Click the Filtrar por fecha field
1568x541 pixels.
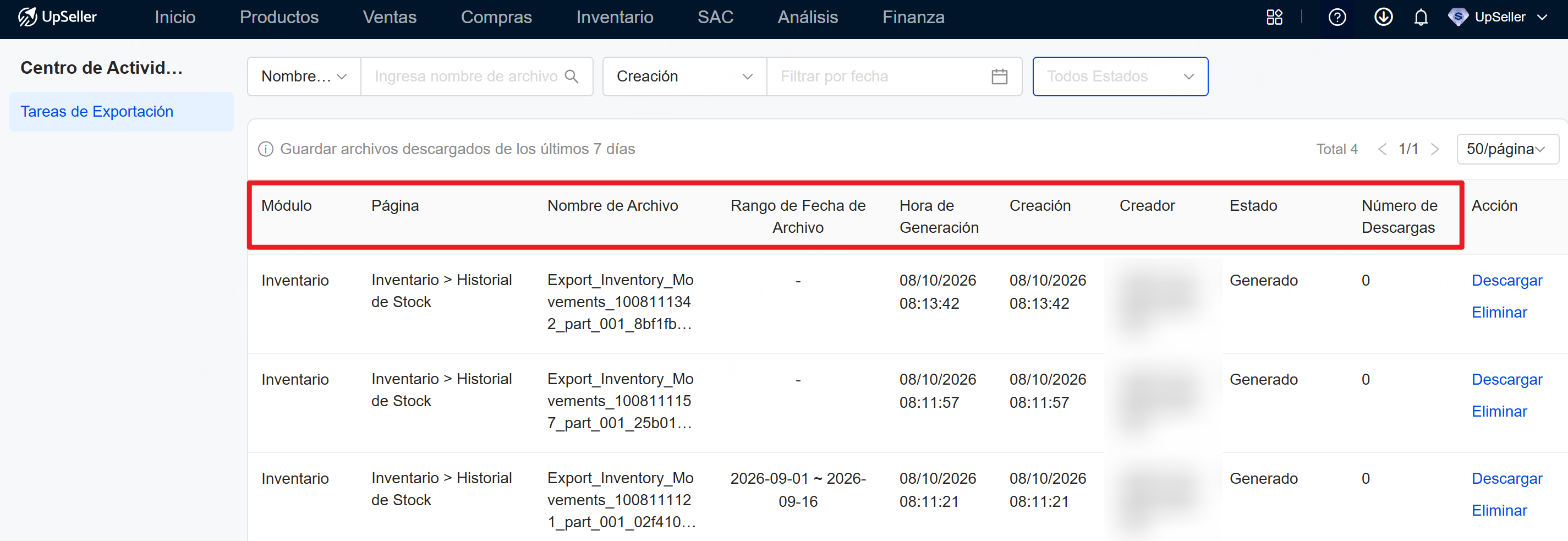coord(893,76)
